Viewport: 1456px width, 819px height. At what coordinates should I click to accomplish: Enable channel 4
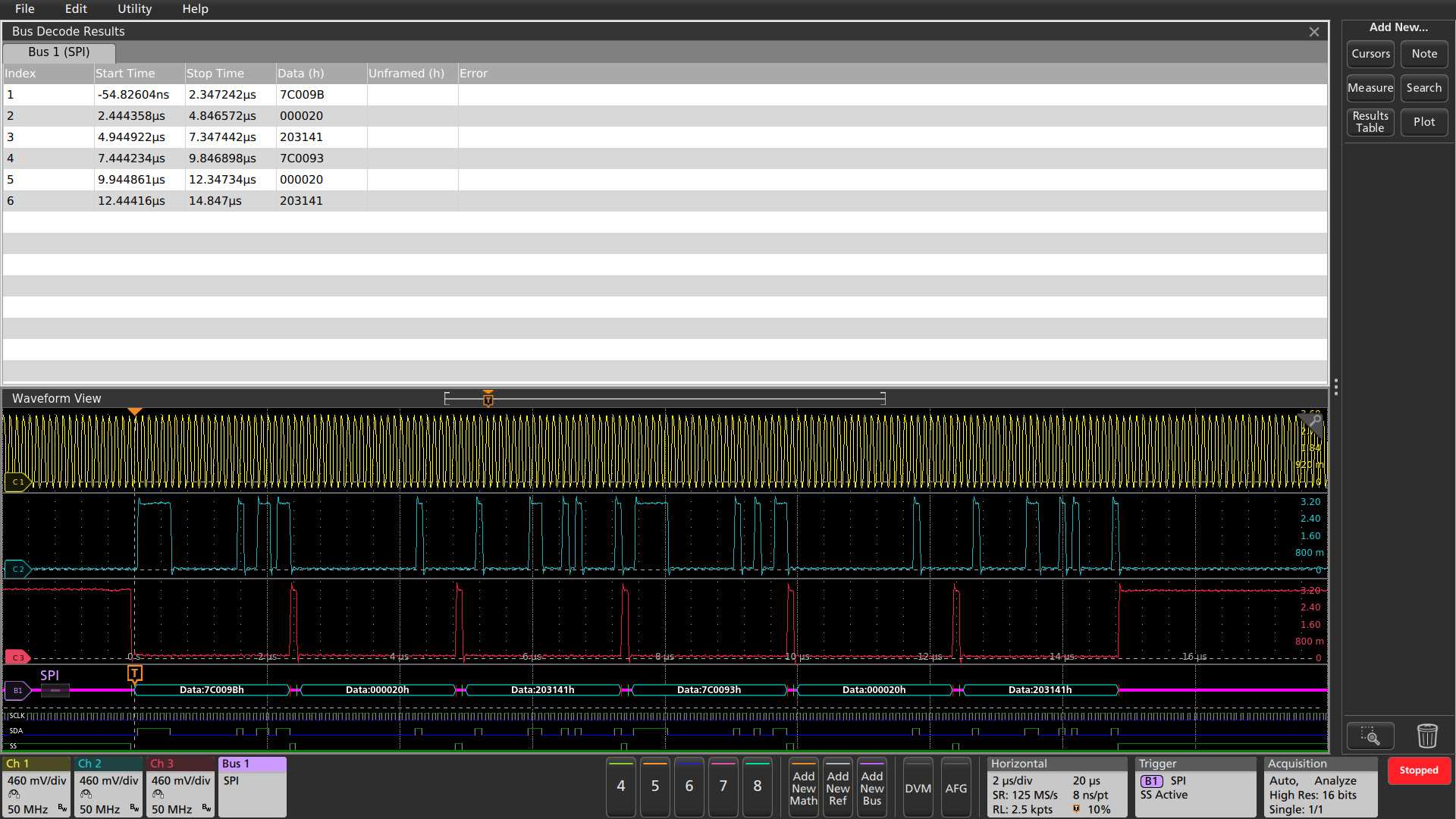tap(620, 786)
